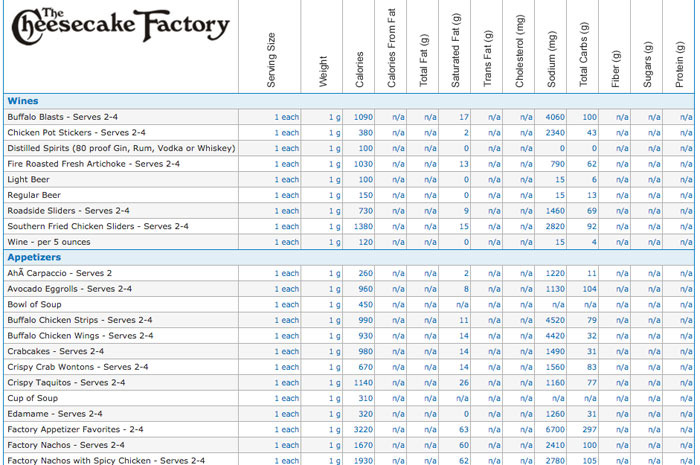The width and height of the screenshot is (700, 465).
Task: Click the Appetizers section heading
Action: tap(35, 257)
